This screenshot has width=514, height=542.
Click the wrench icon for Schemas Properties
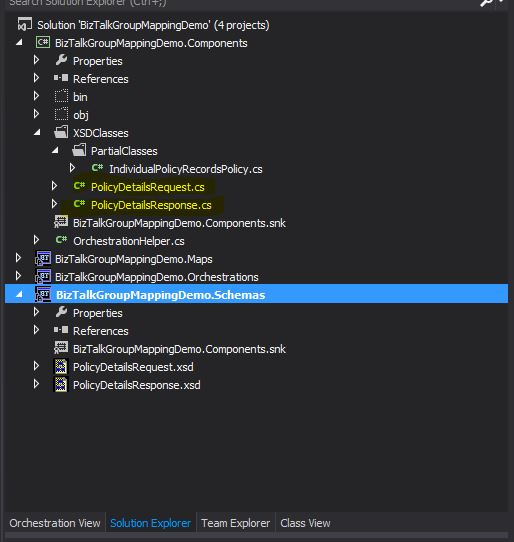[x=61, y=312]
